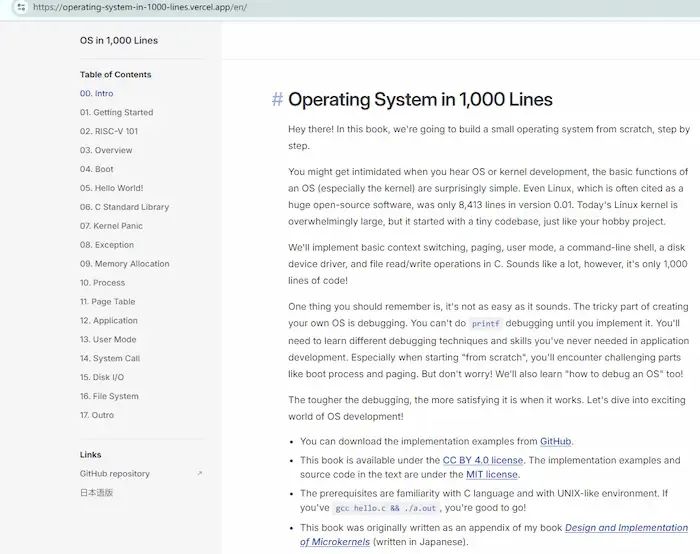
Task: Open chapter 10. Process
Action: [102, 283]
